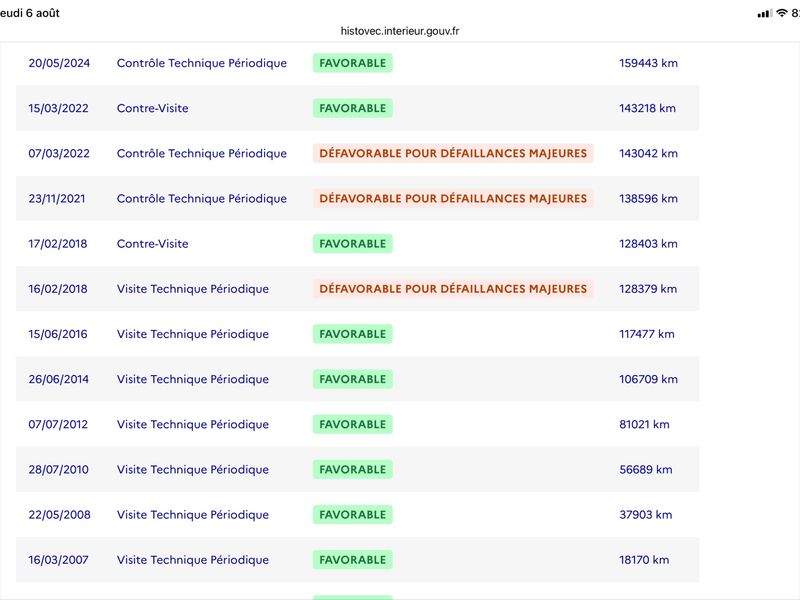Click DÉFAVORABLE badge dated 16/02/2018
800x600 pixels.
453,289
